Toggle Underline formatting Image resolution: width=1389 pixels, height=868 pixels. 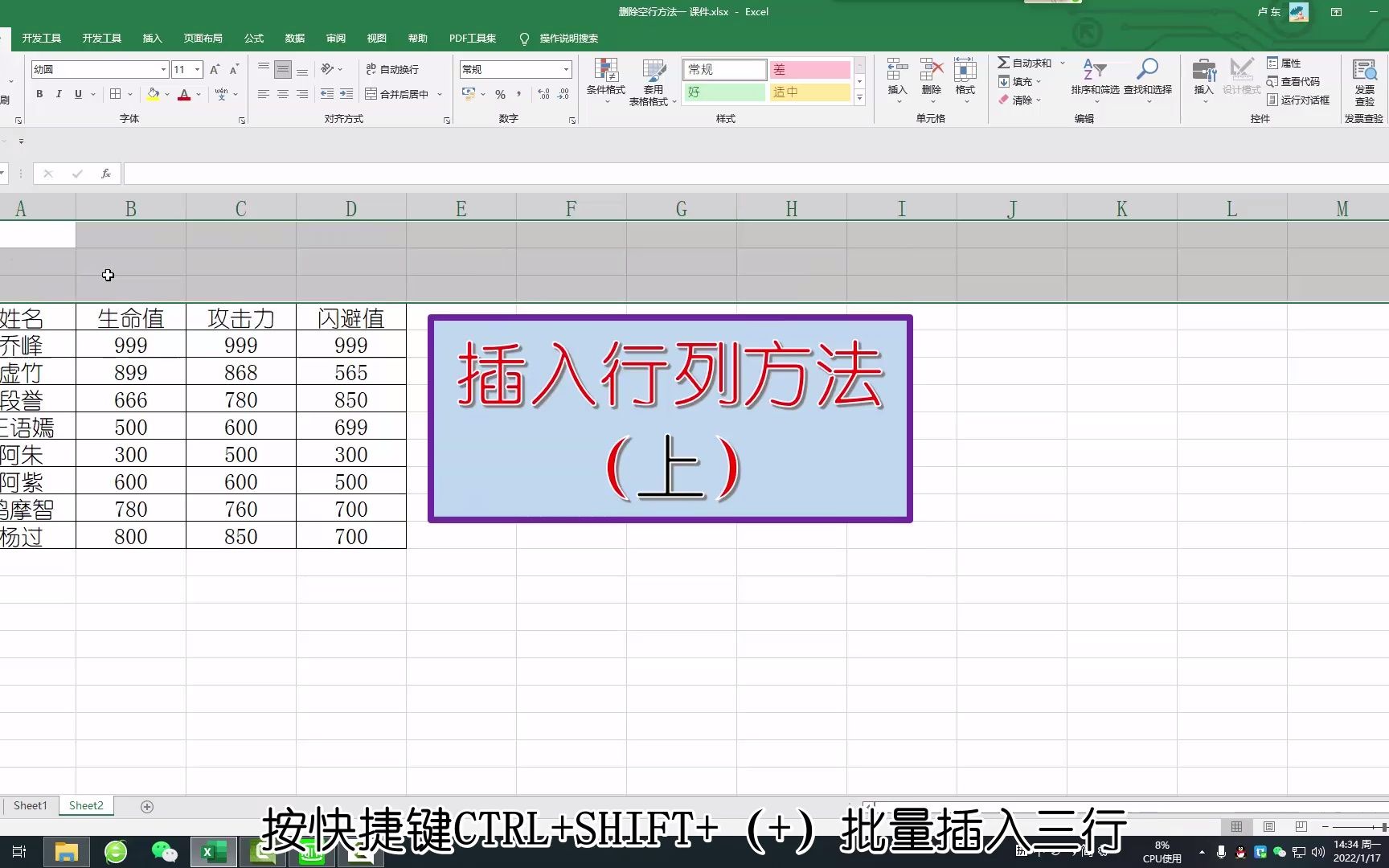(77, 94)
